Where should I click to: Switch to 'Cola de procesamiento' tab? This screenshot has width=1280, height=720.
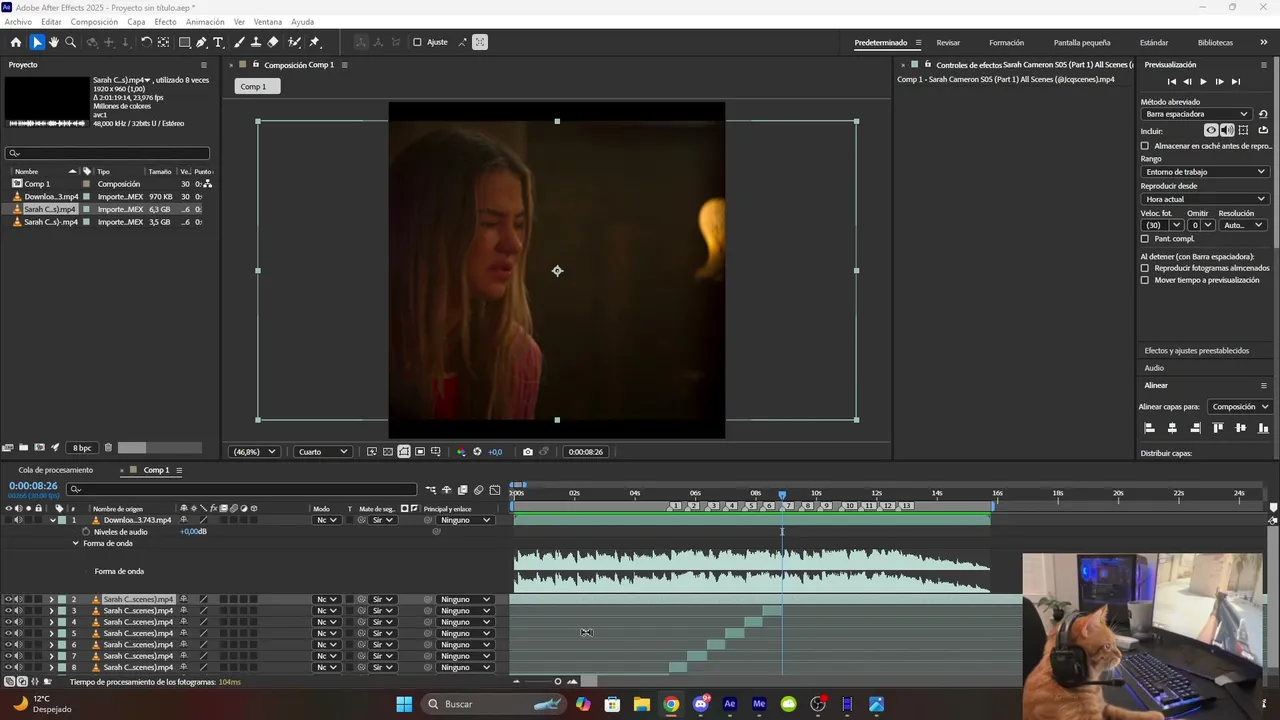pos(56,470)
